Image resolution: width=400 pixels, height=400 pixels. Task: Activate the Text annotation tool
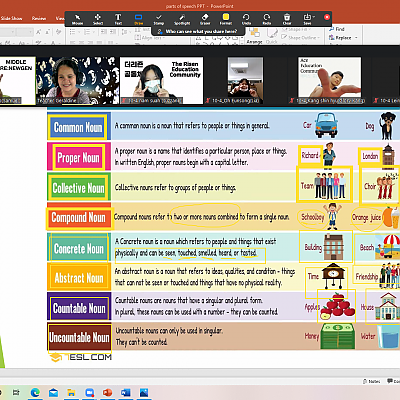118,19
